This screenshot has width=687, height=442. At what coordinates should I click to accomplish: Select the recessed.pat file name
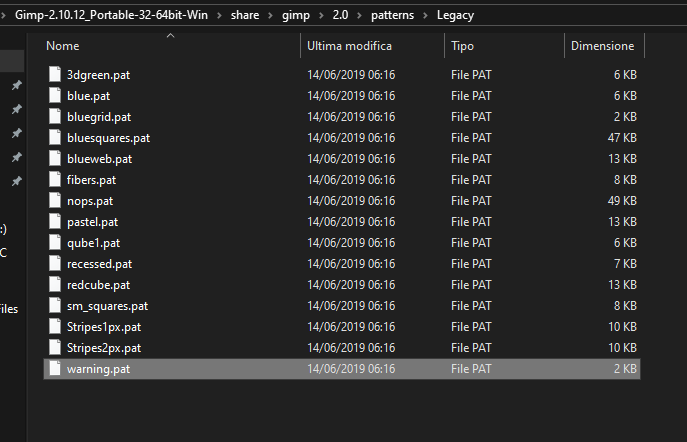point(99,264)
